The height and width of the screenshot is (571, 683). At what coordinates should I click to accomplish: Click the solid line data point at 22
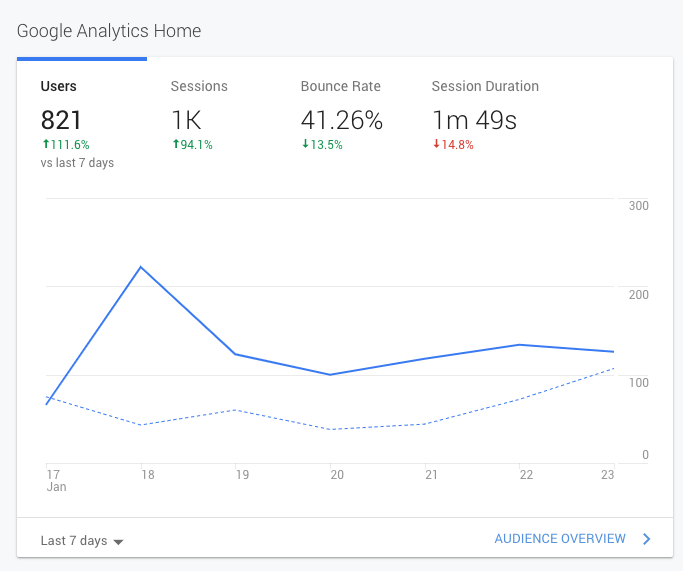tap(519, 345)
